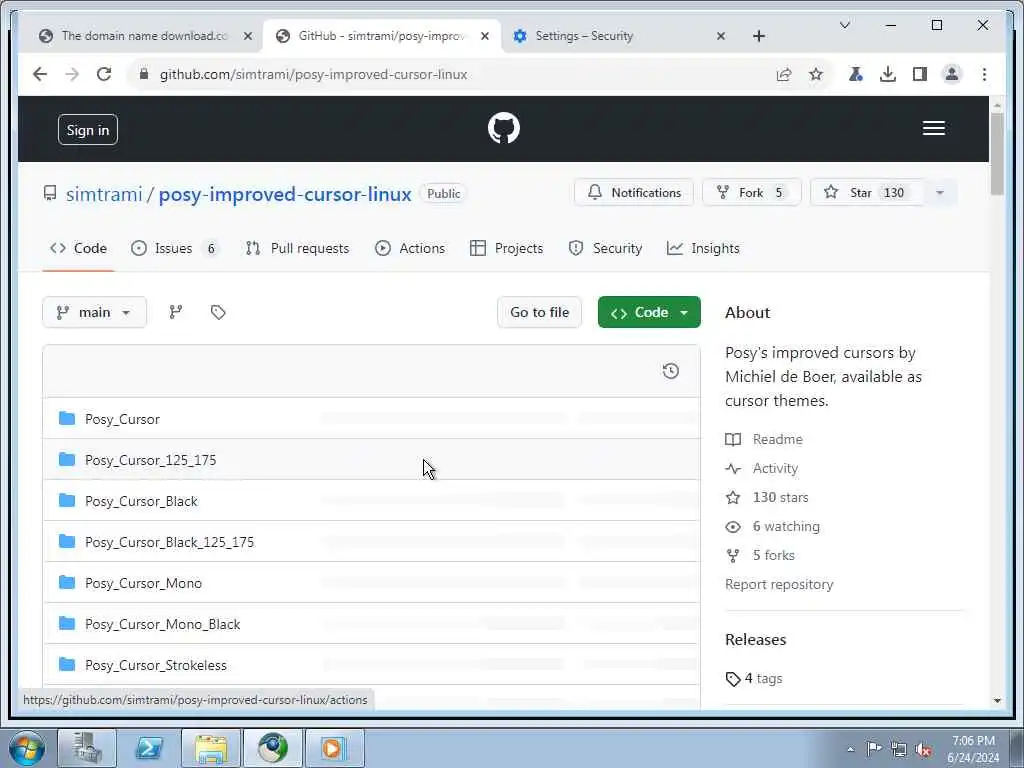
Task: Click Report repository link
Action: coord(779,584)
